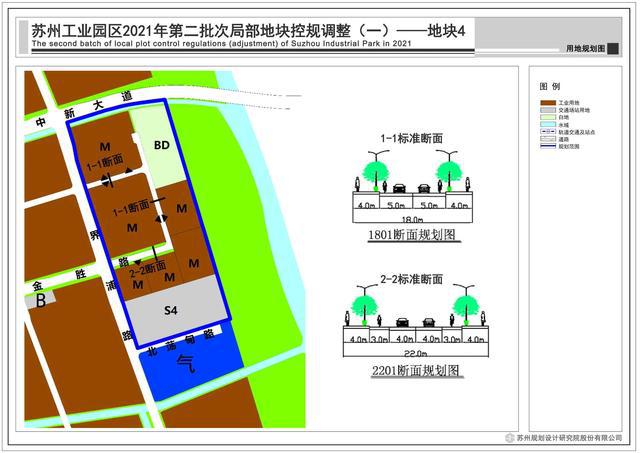
Task: Click the left car in 1-1 section
Action: [399, 188]
